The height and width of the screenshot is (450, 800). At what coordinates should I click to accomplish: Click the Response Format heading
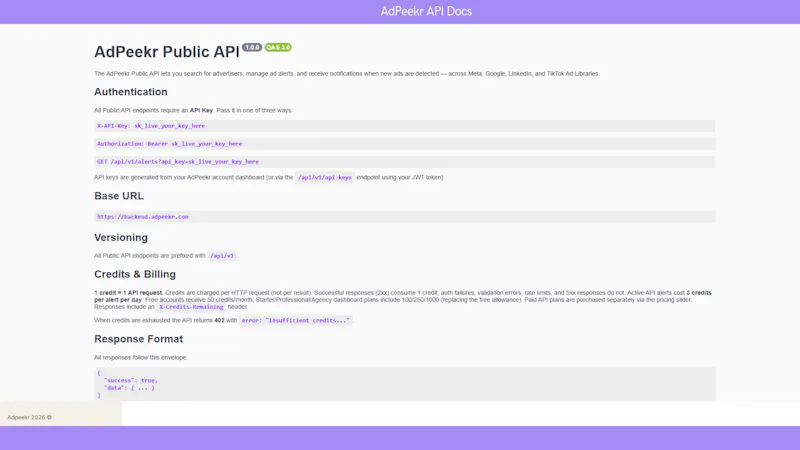[x=138, y=339]
